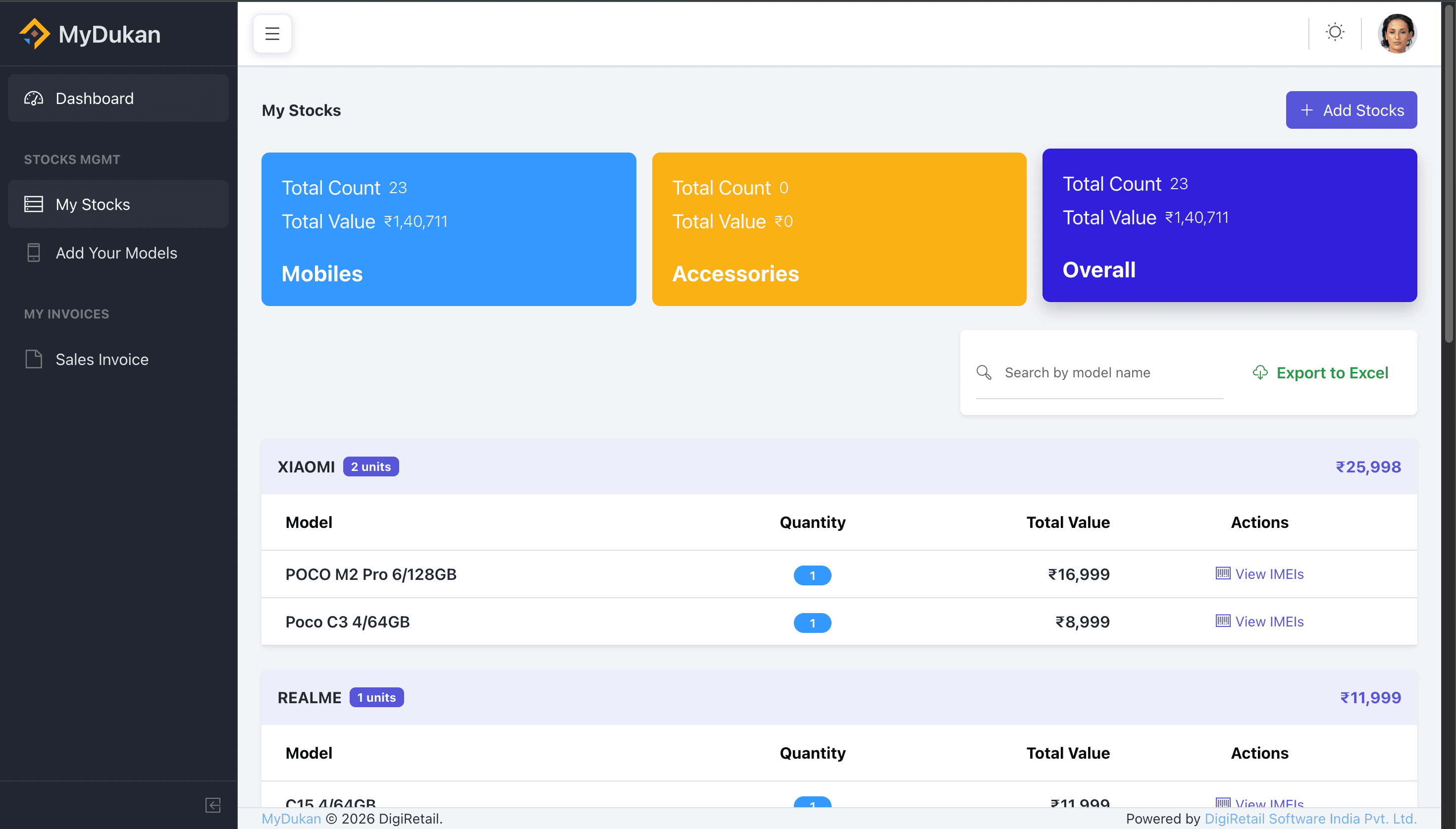Toggle the navigation with the hamburger button

point(272,33)
